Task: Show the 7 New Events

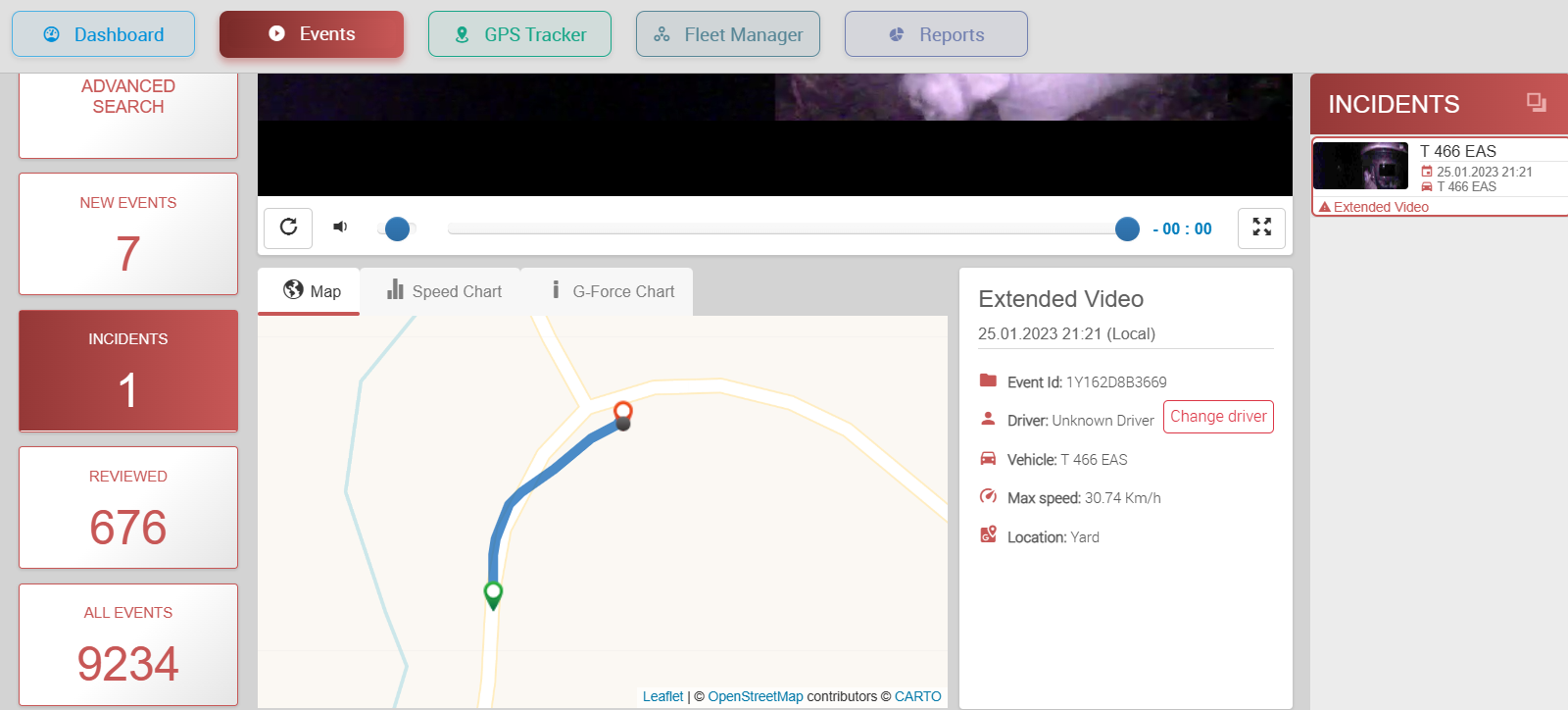Action: coord(128,234)
